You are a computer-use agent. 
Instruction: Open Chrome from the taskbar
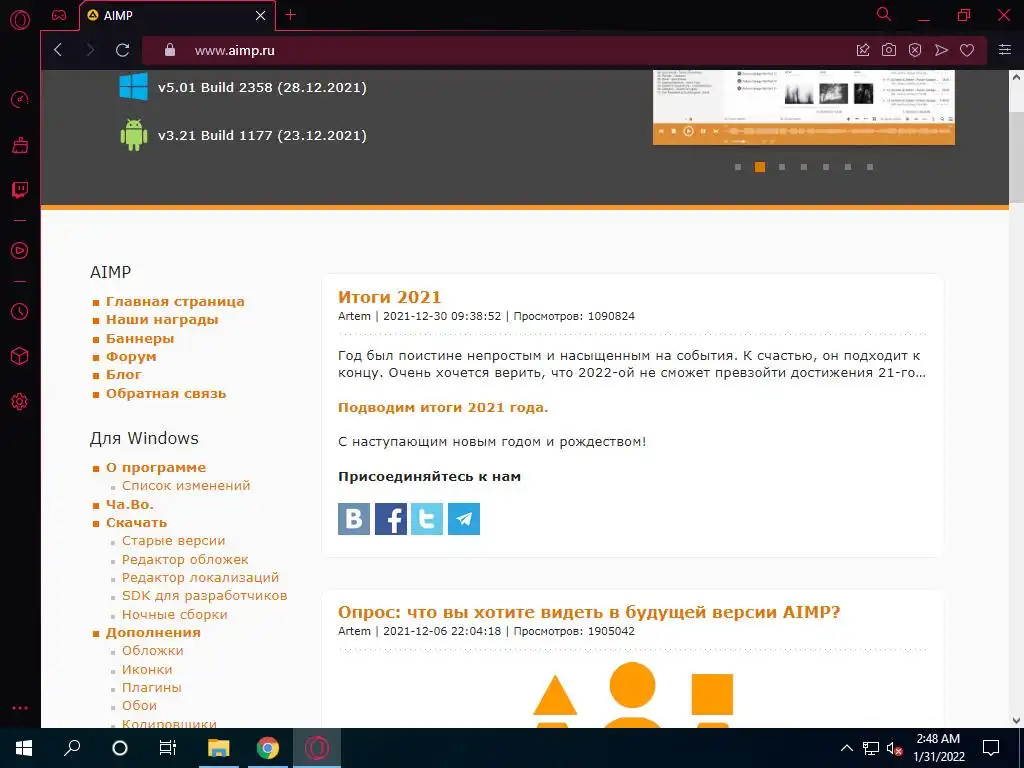tap(268, 748)
